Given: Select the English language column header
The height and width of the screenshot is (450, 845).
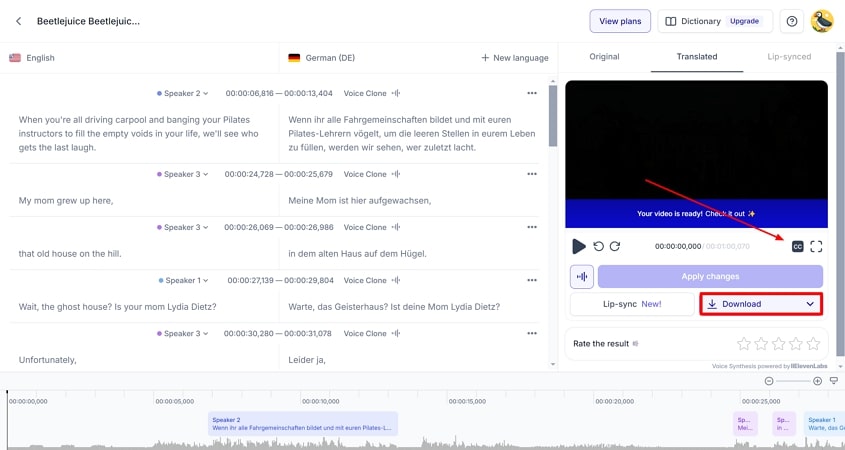Looking at the screenshot, I should pos(32,58).
